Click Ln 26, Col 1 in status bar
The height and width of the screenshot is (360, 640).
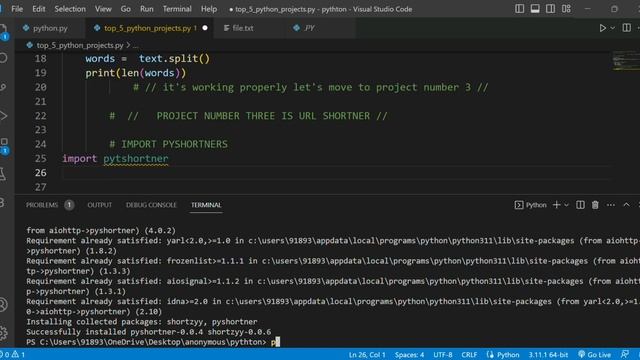[x=367, y=355]
